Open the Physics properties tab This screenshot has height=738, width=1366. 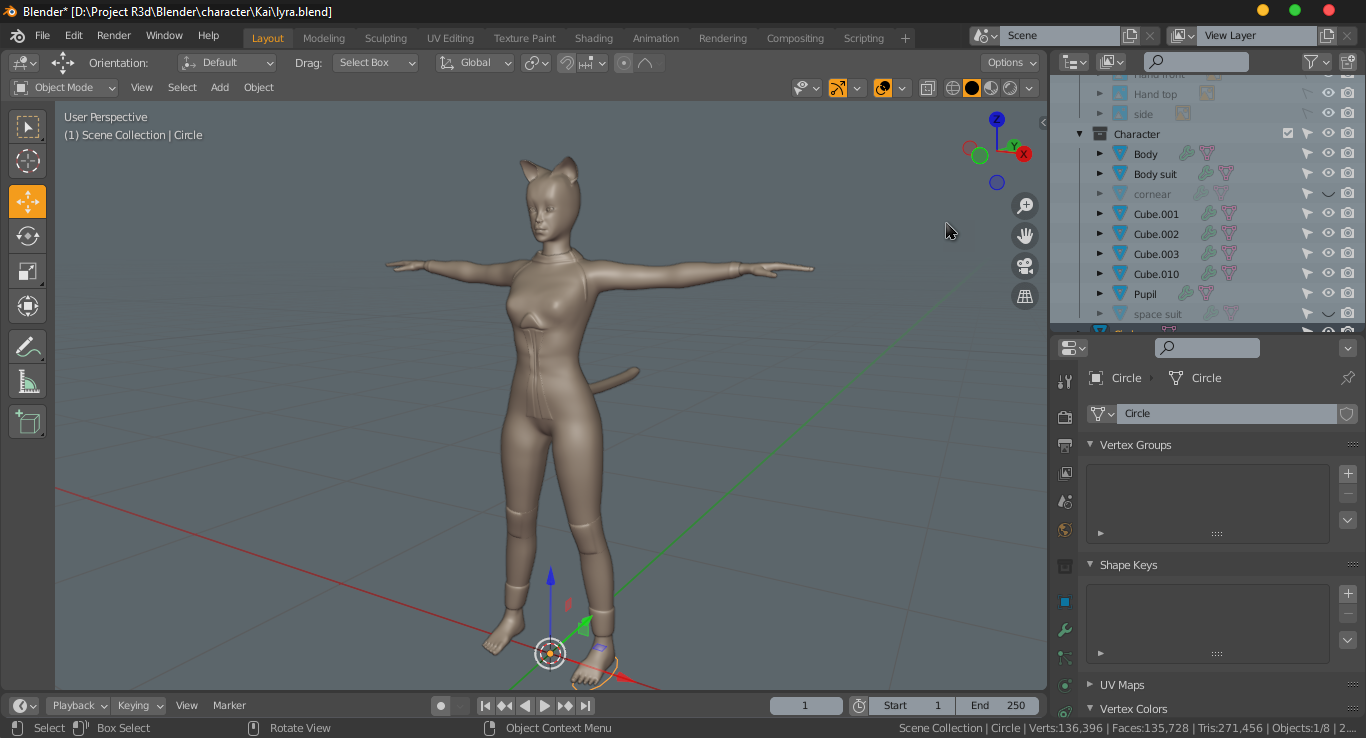pyautogui.click(x=1065, y=686)
